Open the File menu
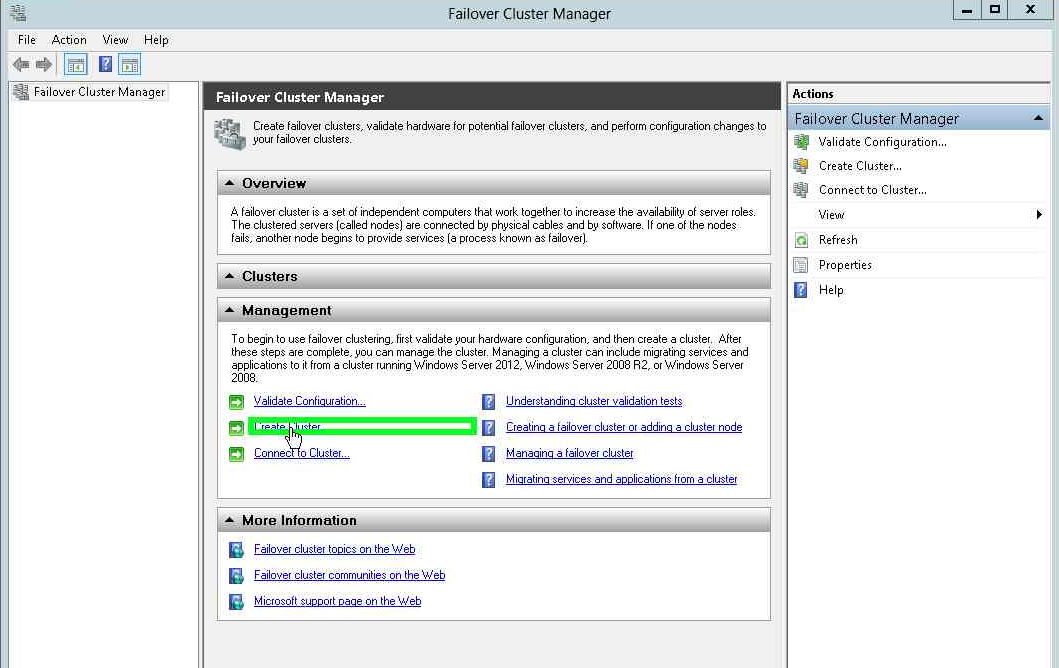1059x668 pixels. point(27,40)
